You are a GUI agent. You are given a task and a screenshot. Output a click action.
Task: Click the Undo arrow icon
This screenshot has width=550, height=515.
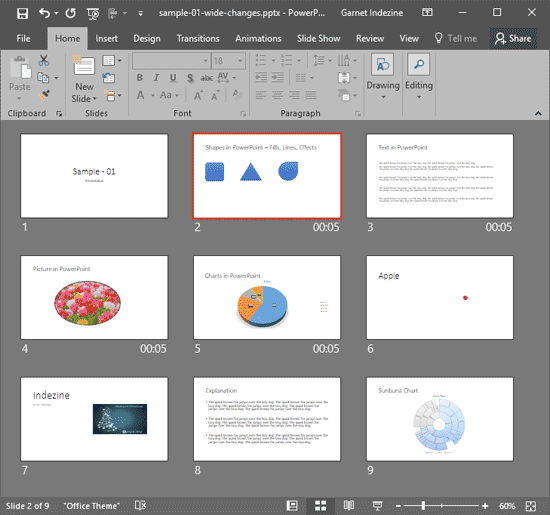[x=44, y=13]
